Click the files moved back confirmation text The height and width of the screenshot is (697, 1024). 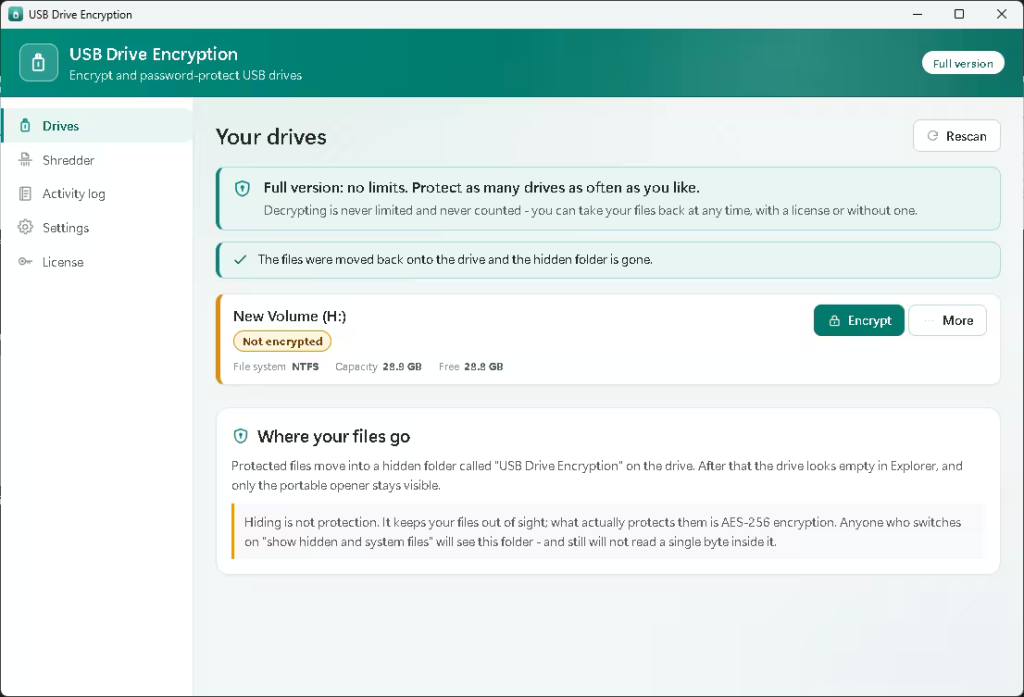tap(455, 259)
